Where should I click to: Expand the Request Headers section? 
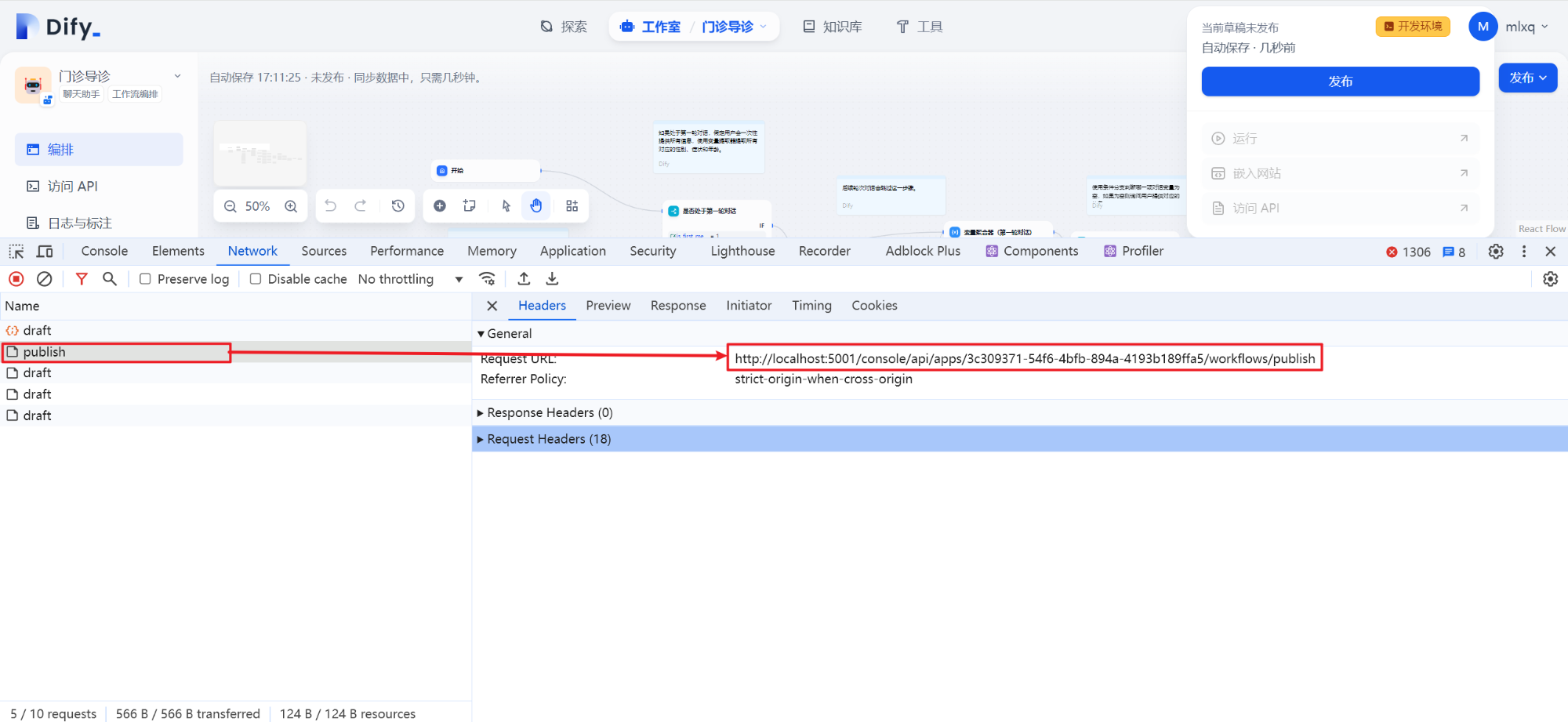coord(481,438)
